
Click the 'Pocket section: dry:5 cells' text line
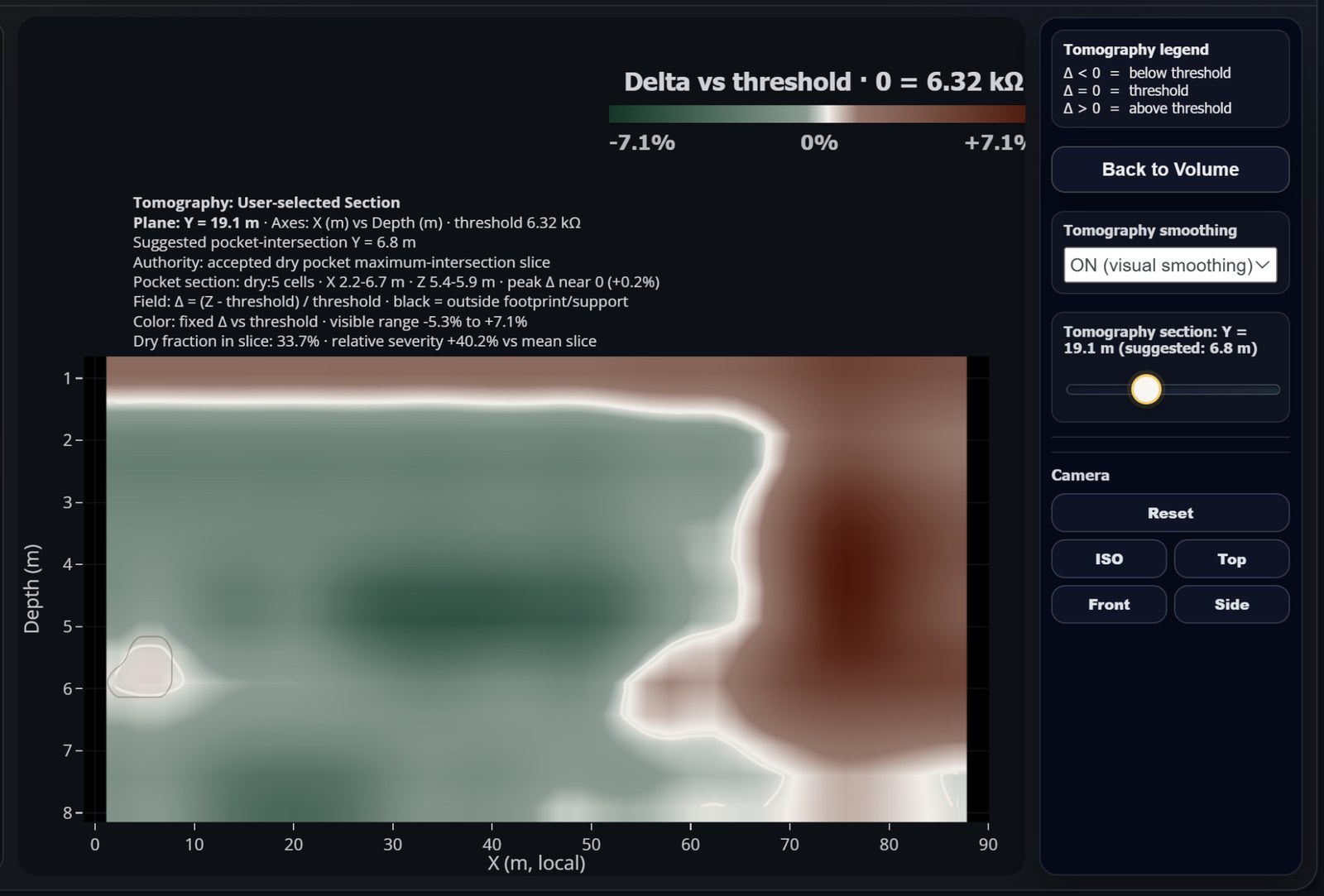[396, 282]
